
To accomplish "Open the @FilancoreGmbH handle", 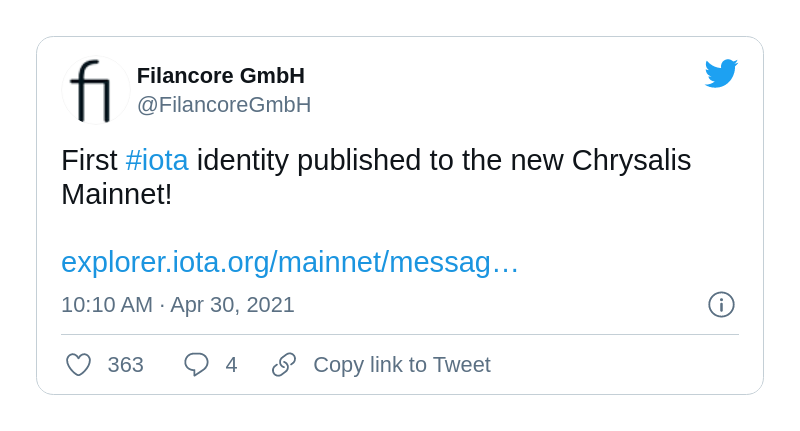I will point(224,105).
